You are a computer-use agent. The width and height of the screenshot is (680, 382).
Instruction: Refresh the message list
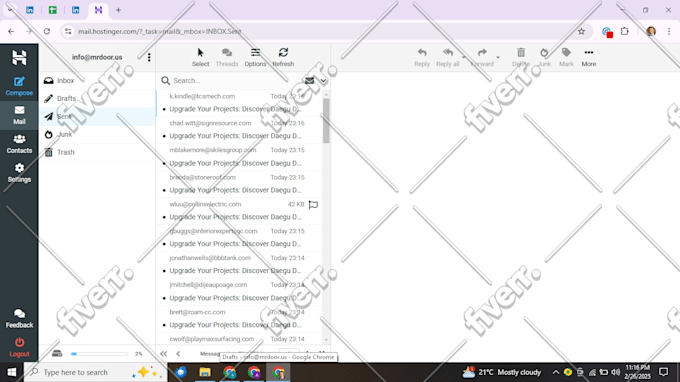coord(283,57)
